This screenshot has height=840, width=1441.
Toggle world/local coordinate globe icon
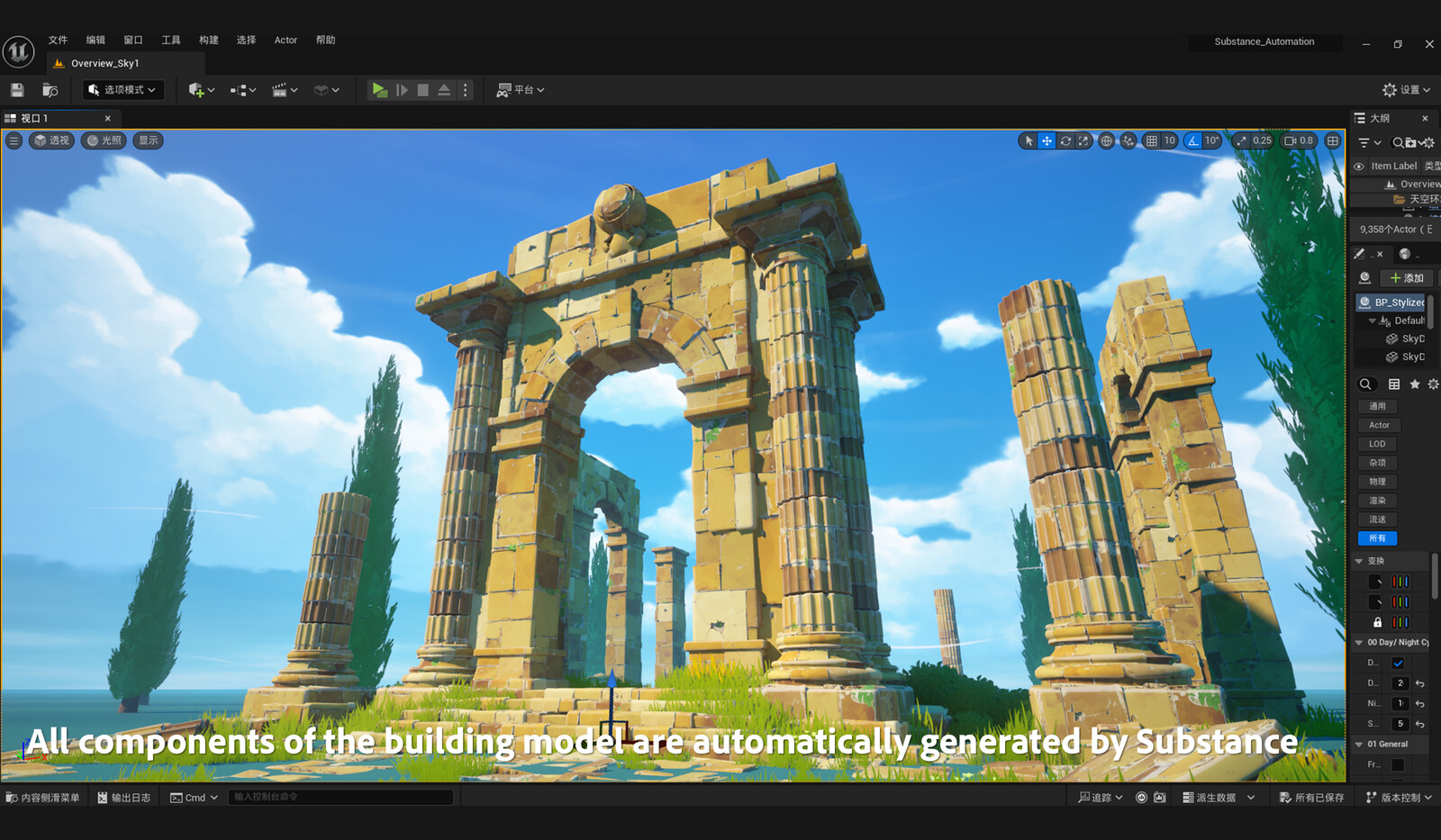click(1106, 140)
